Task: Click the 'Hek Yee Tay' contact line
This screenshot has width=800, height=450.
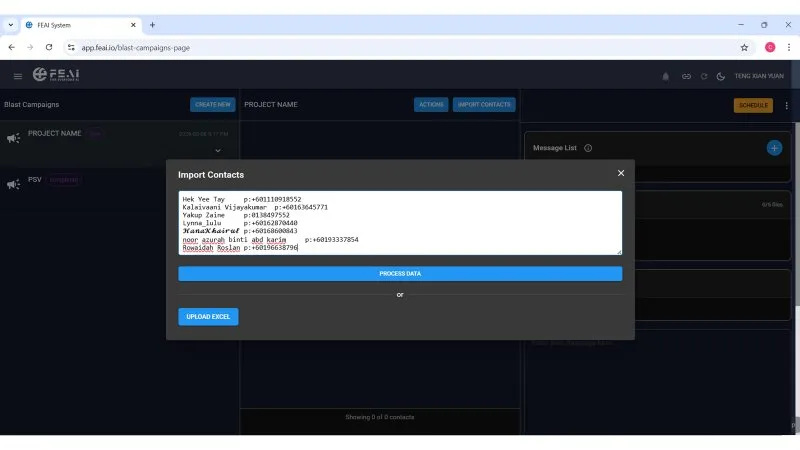Action: point(242,199)
